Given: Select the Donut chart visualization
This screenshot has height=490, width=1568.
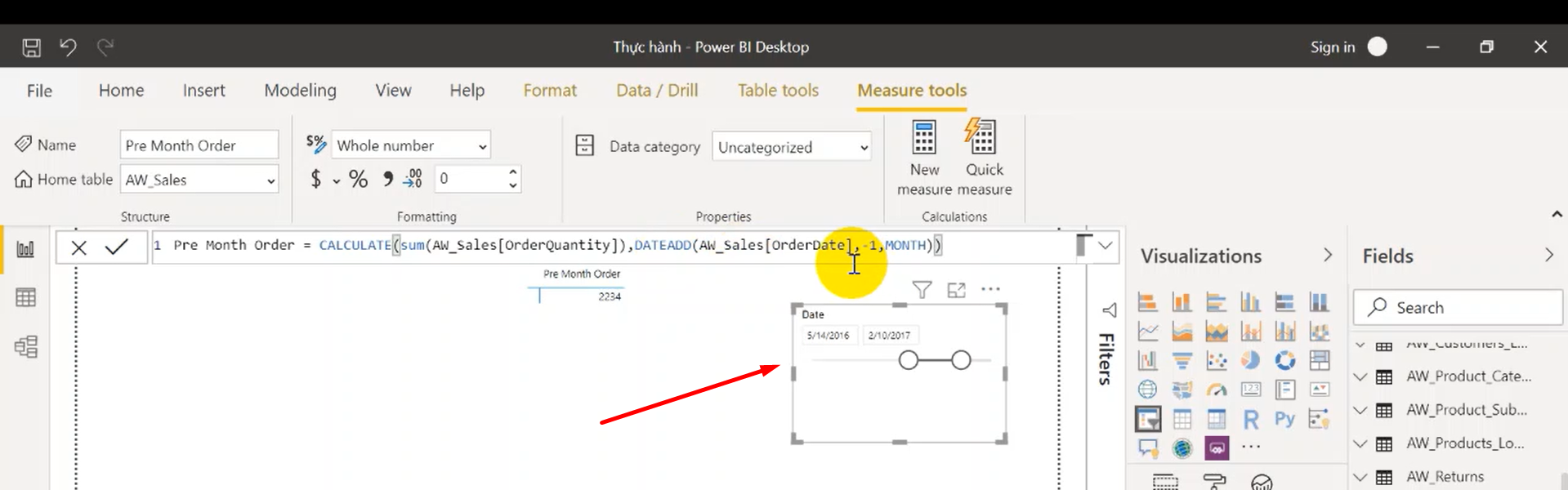Looking at the screenshot, I should tap(1285, 360).
